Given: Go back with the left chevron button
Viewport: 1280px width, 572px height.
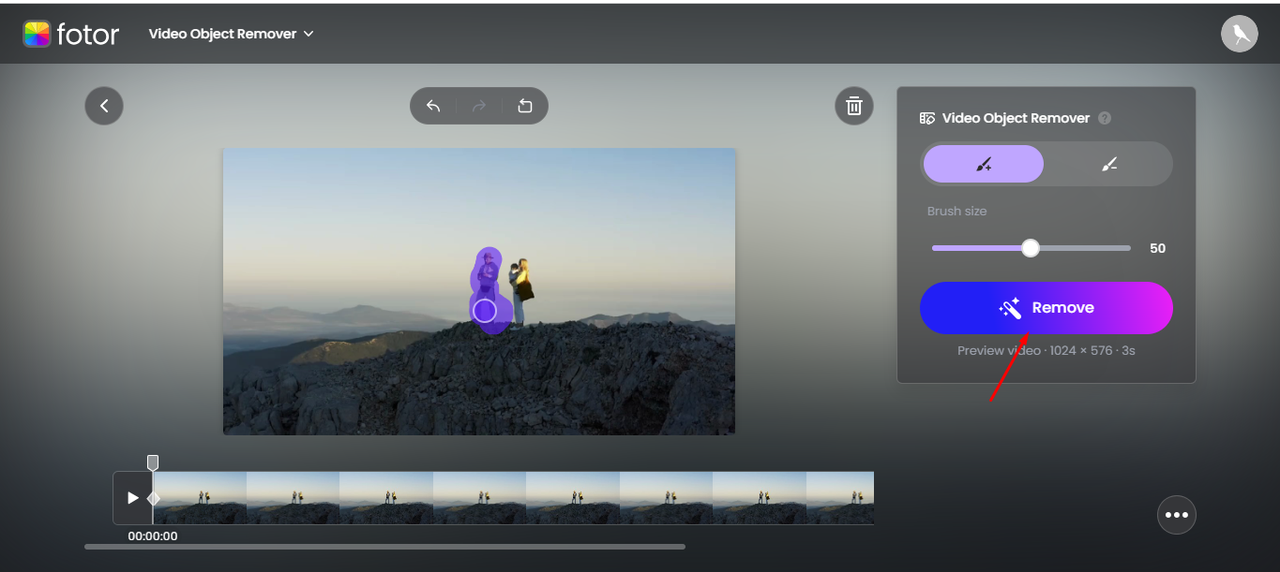Looking at the screenshot, I should point(104,106).
